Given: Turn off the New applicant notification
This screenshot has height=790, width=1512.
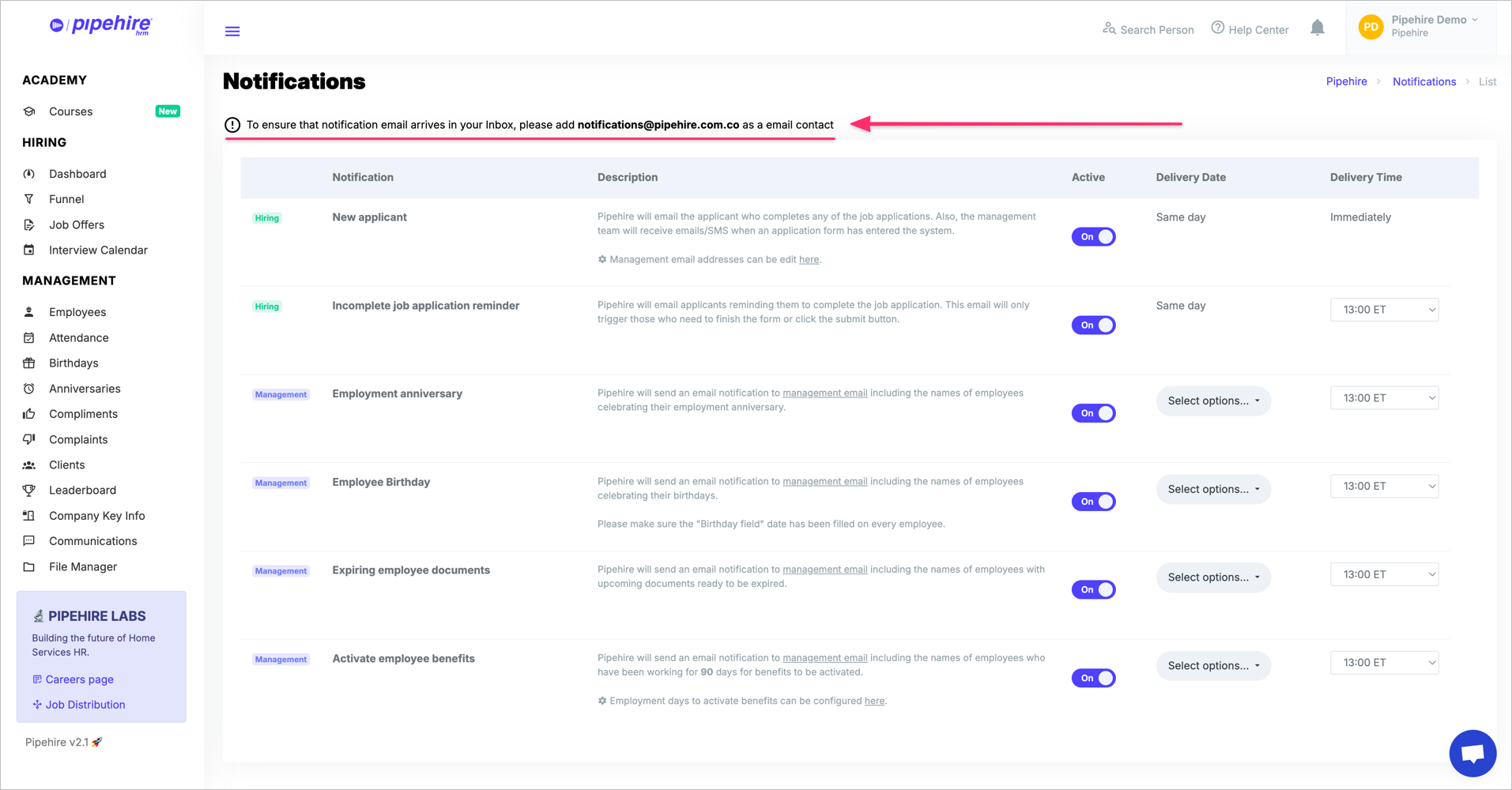Looking at the screenshot, I should tap(1093, 237).
